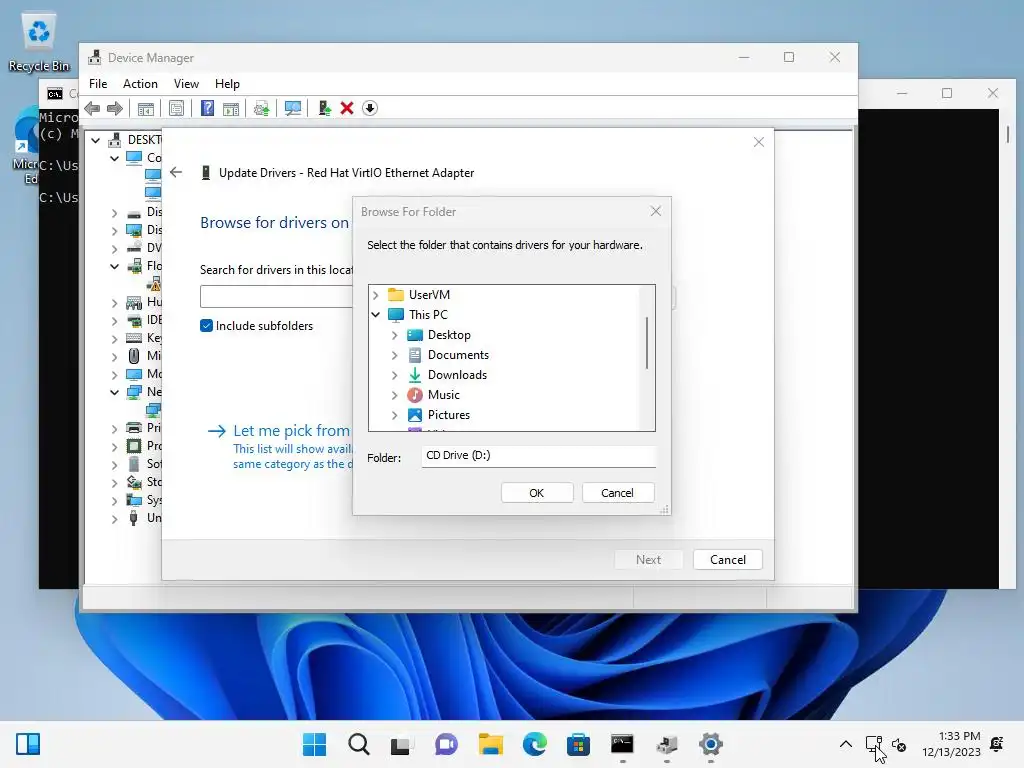
Task: Toggle the Include subfolders checkbox
Action: 206,326
